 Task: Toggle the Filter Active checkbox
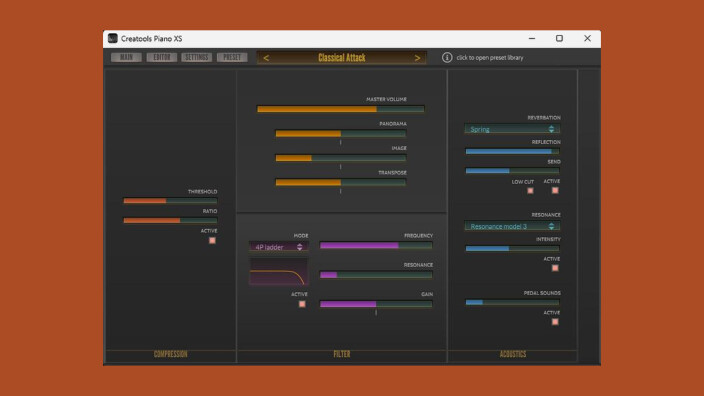click(302, 304)
